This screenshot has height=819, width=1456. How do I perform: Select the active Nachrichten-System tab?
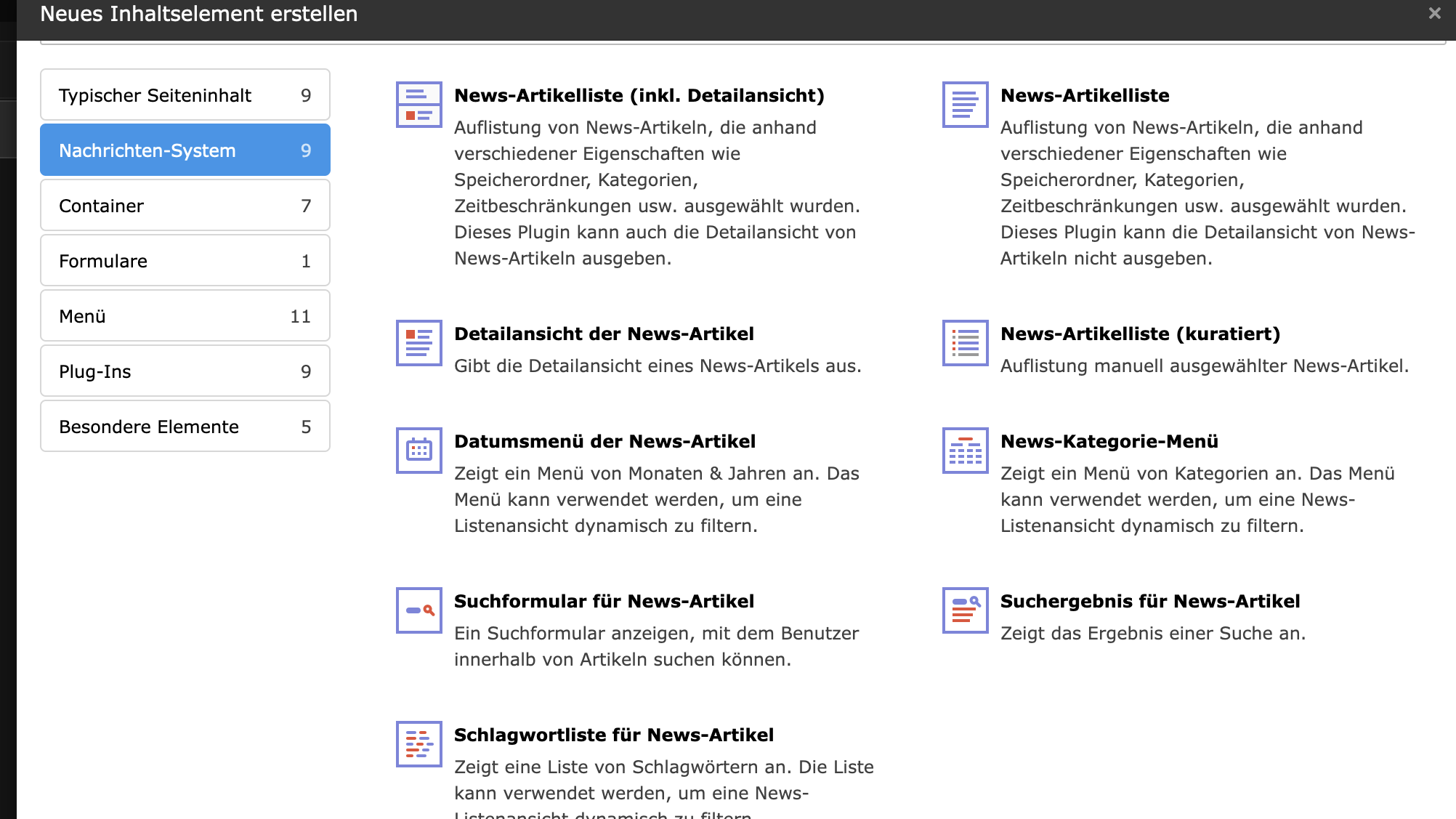[185, 150]
